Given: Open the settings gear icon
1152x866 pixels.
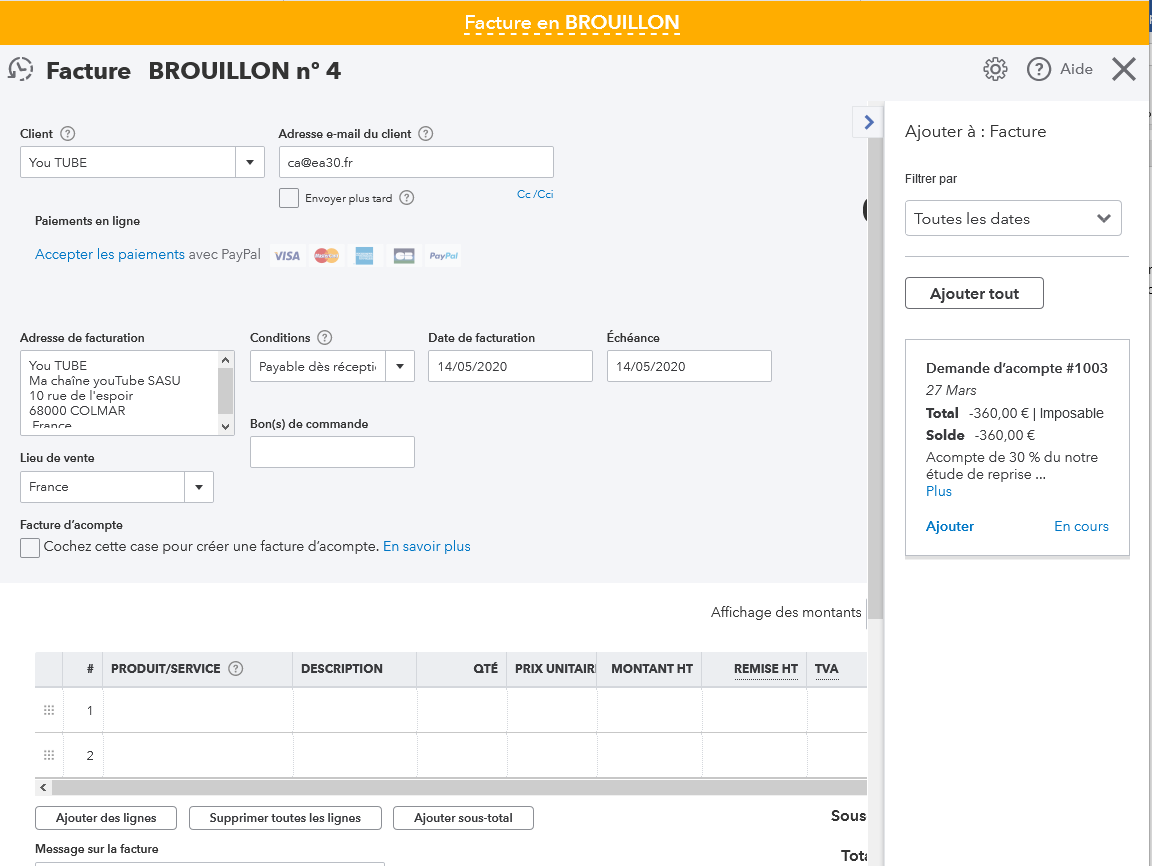Looking at the screenshot, I should tap(995, 69).
